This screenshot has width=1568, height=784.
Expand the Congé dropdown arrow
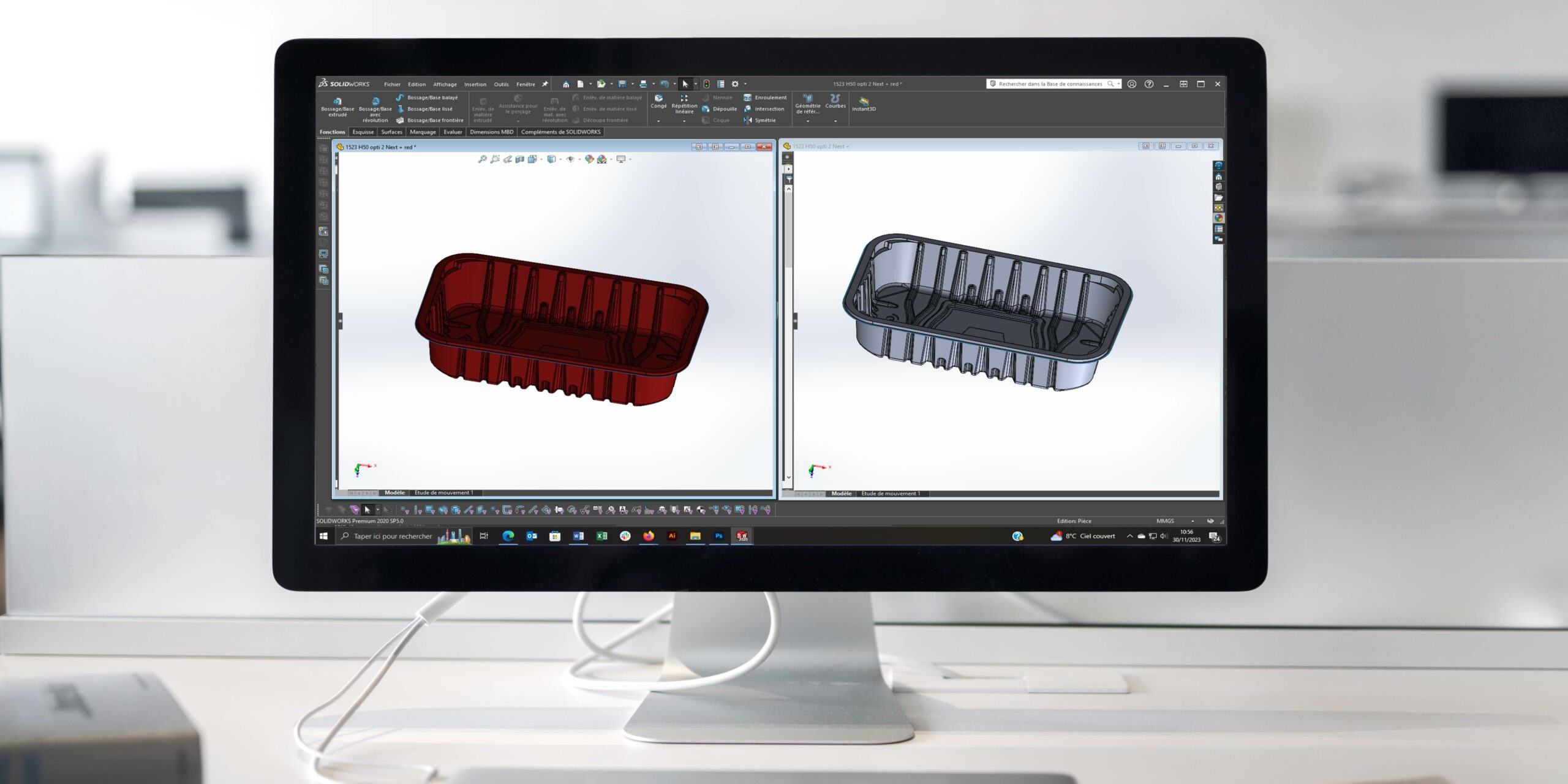658,121
